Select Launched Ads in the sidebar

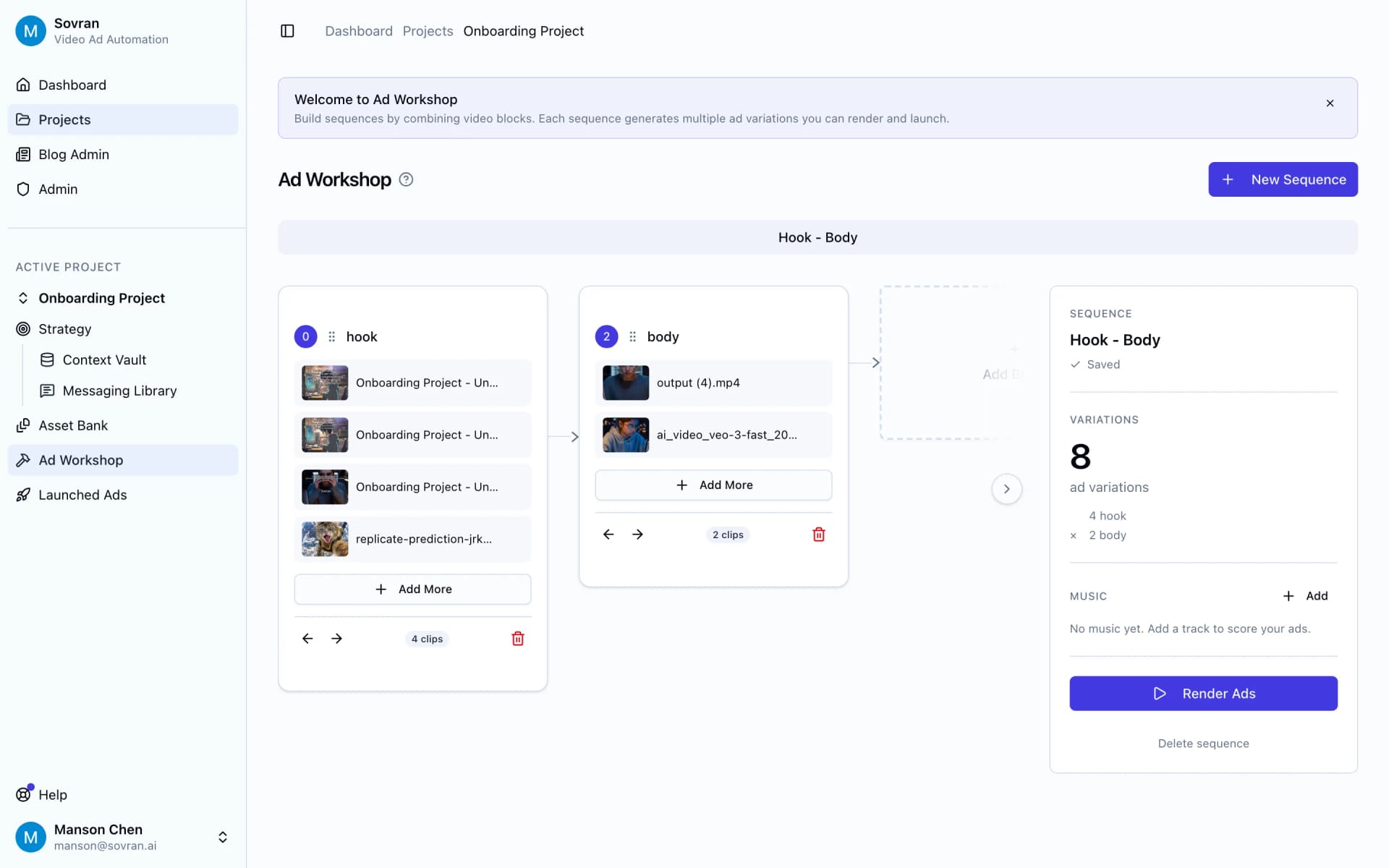(81, 495)
